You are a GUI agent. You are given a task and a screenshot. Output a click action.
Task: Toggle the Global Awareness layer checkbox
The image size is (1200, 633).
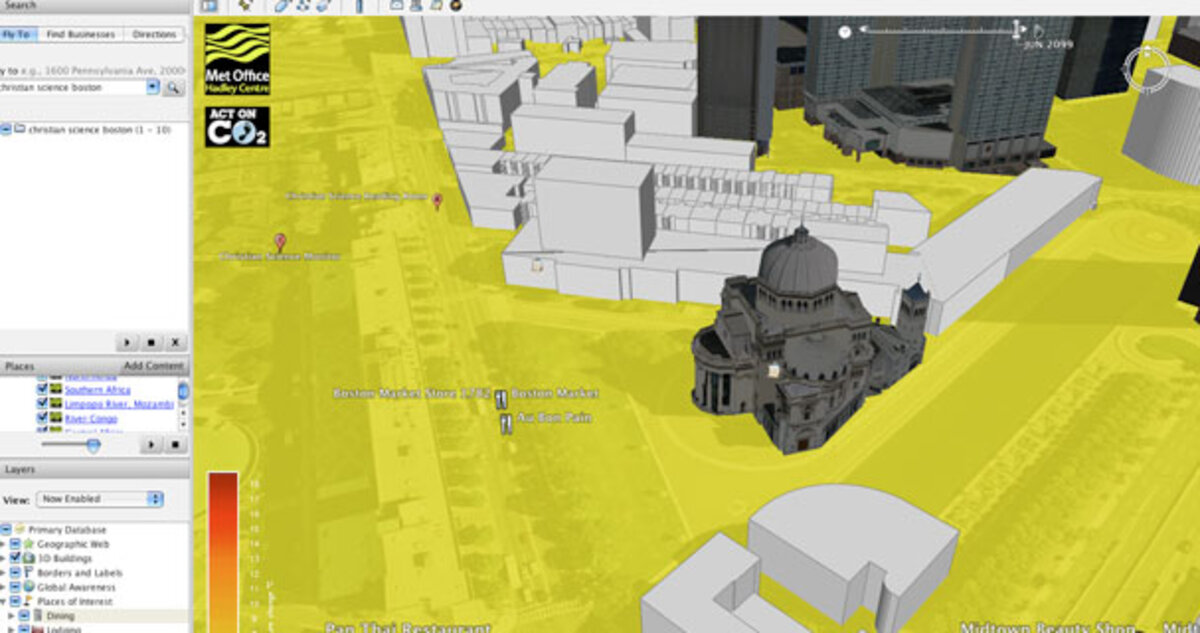click(x=15, y=587)
